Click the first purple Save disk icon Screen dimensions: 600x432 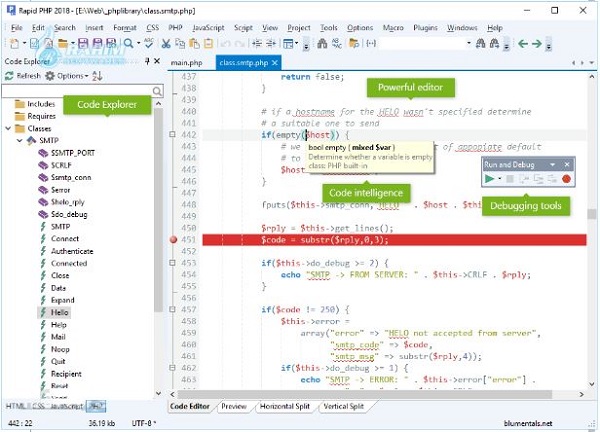tap(83, 43)
